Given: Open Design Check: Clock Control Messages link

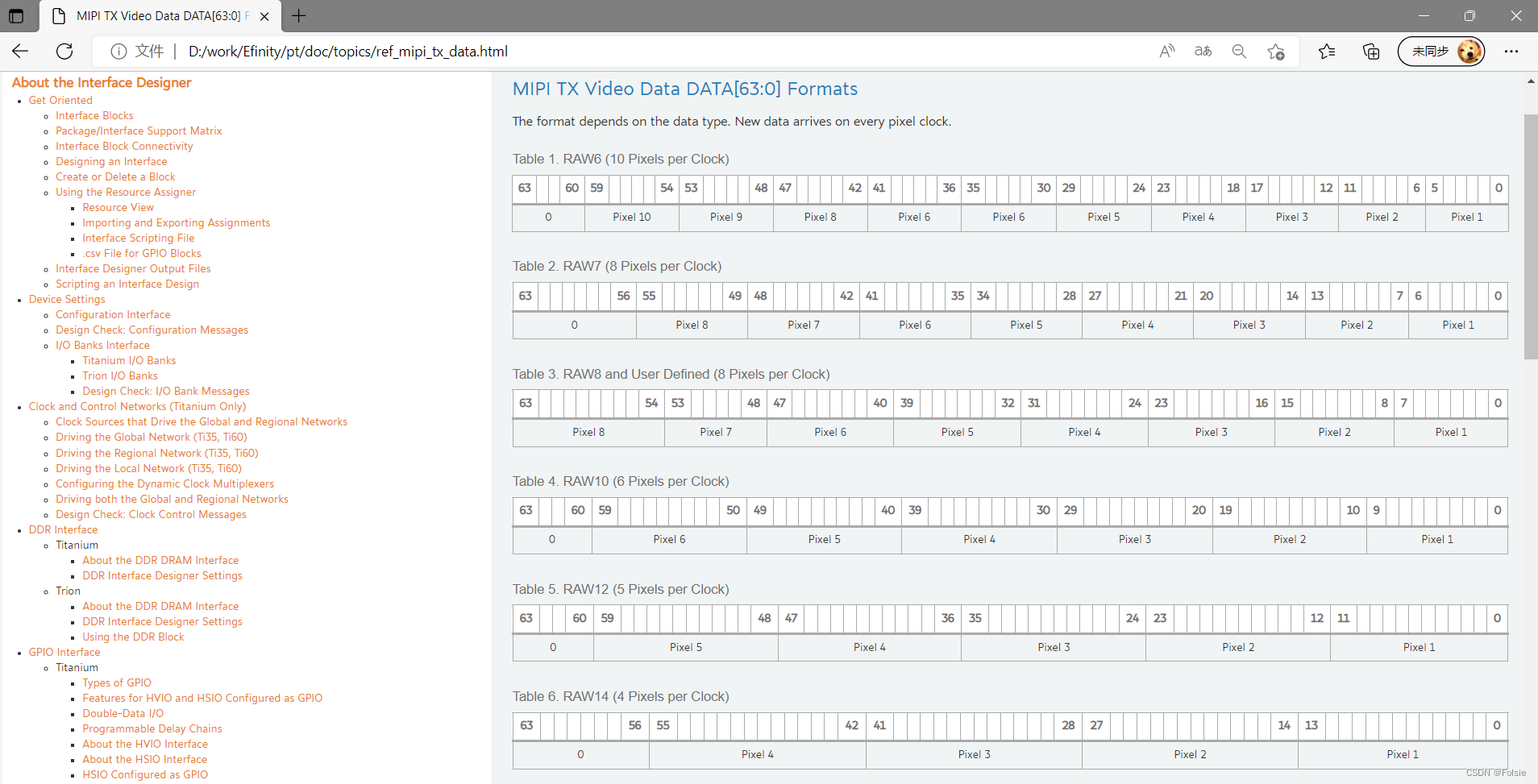Looking at the screenshot, I should (151, 514).
